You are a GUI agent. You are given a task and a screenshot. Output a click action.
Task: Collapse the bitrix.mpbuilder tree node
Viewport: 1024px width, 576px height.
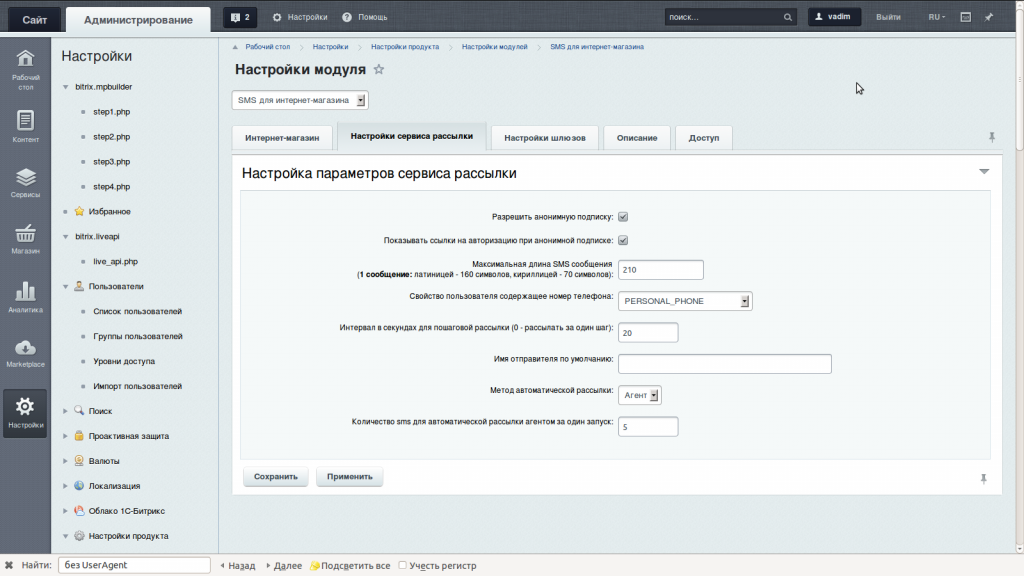click(x=65, y=87)
